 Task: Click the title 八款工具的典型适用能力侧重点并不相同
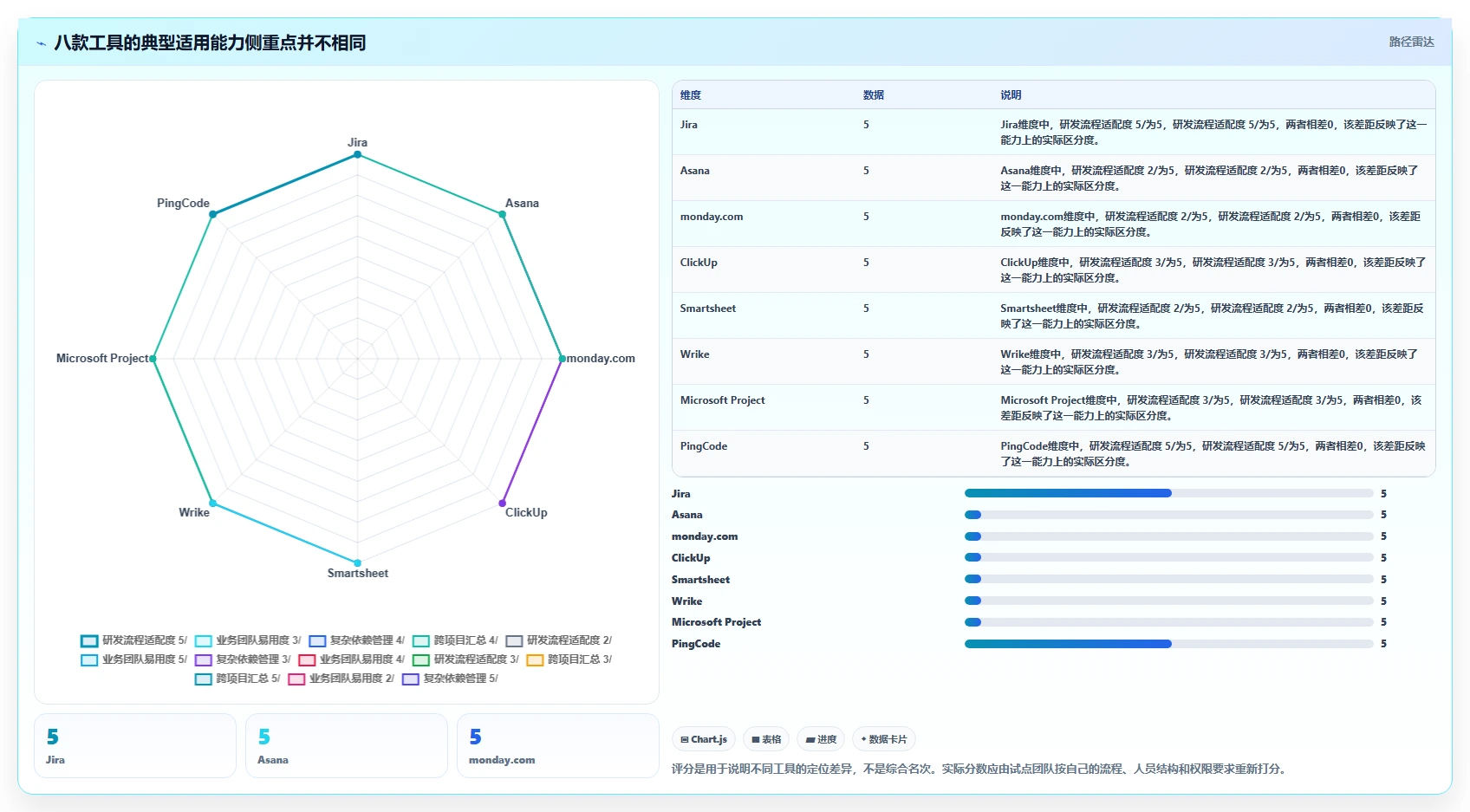click(x=210, y=43)
